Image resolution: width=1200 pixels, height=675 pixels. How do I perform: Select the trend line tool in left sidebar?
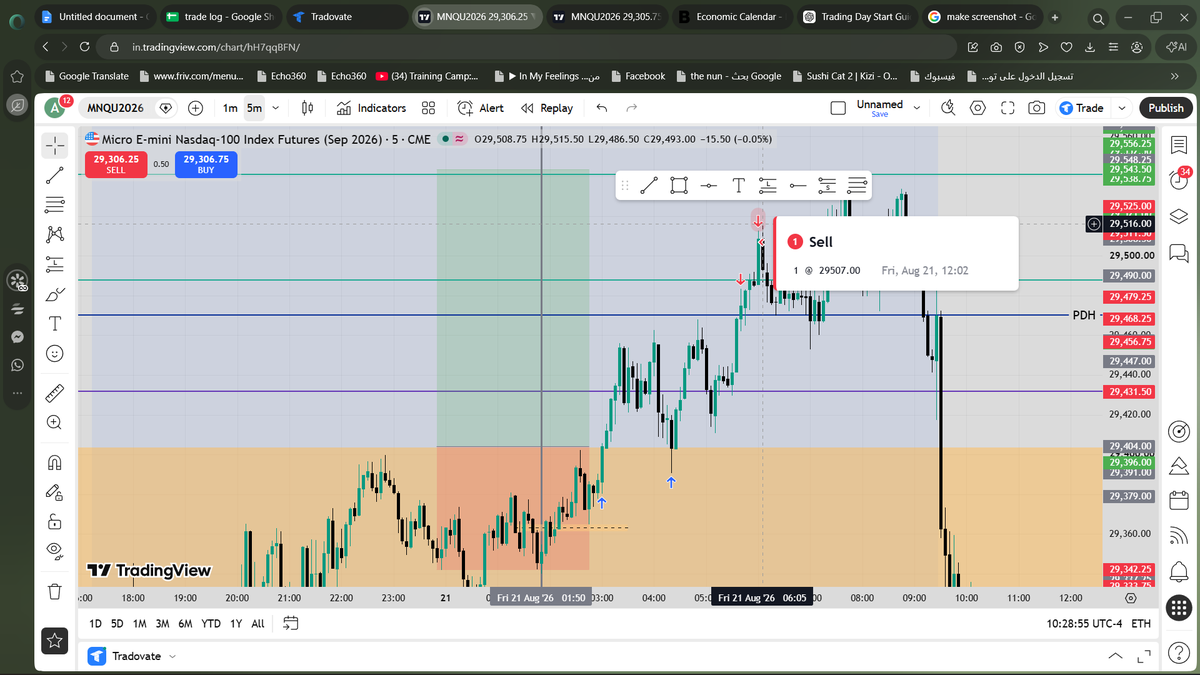(x=55, y=175)
